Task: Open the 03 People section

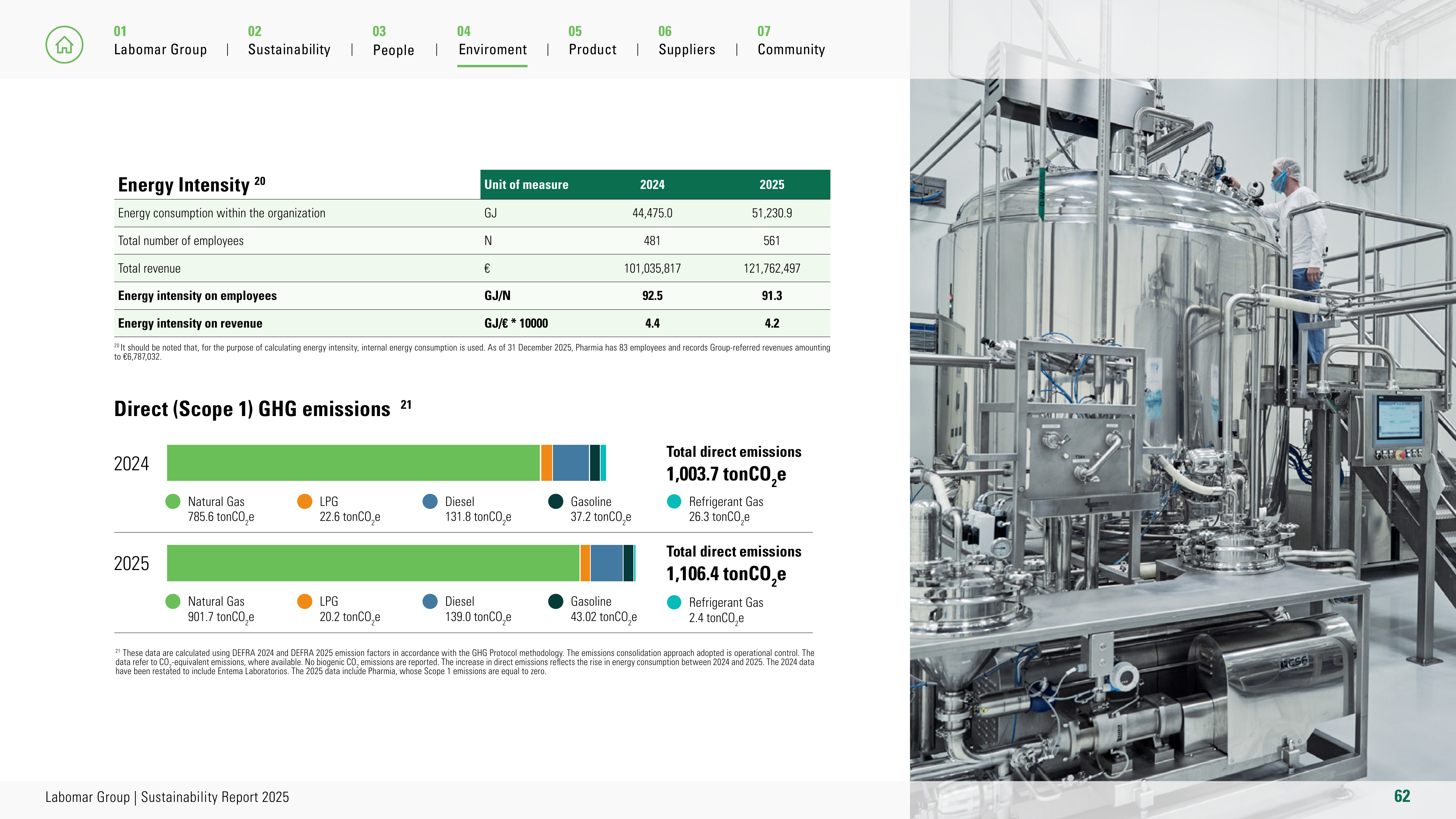Action: point(393,41)
